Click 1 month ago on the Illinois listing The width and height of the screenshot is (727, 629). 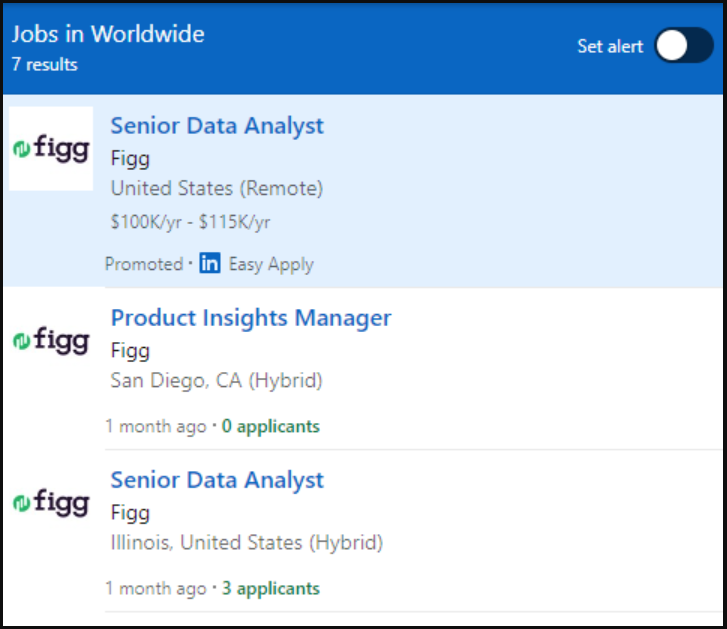click(x=156, y=589)
